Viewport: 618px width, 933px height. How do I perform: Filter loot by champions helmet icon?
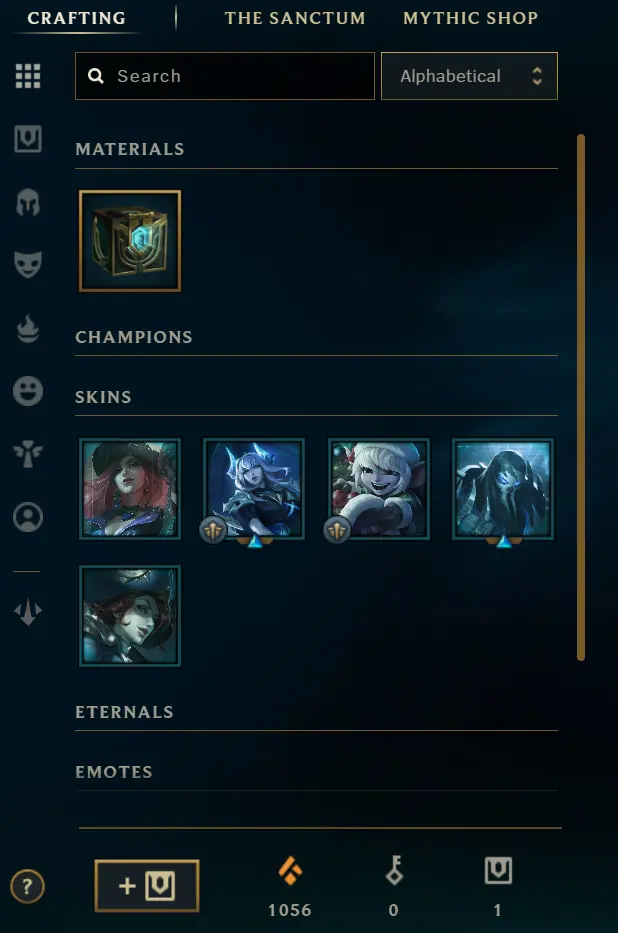[28, 202]
